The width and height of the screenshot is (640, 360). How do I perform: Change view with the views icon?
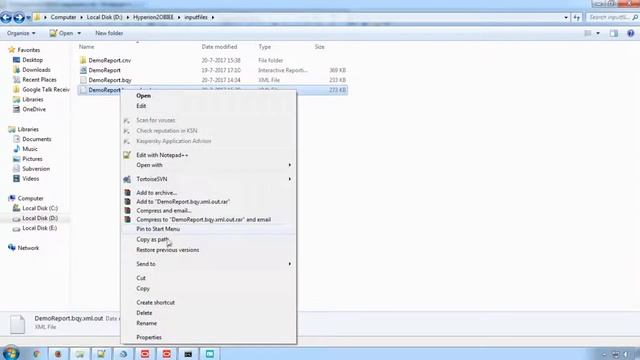pyautogui.click(x=588, y=33)
